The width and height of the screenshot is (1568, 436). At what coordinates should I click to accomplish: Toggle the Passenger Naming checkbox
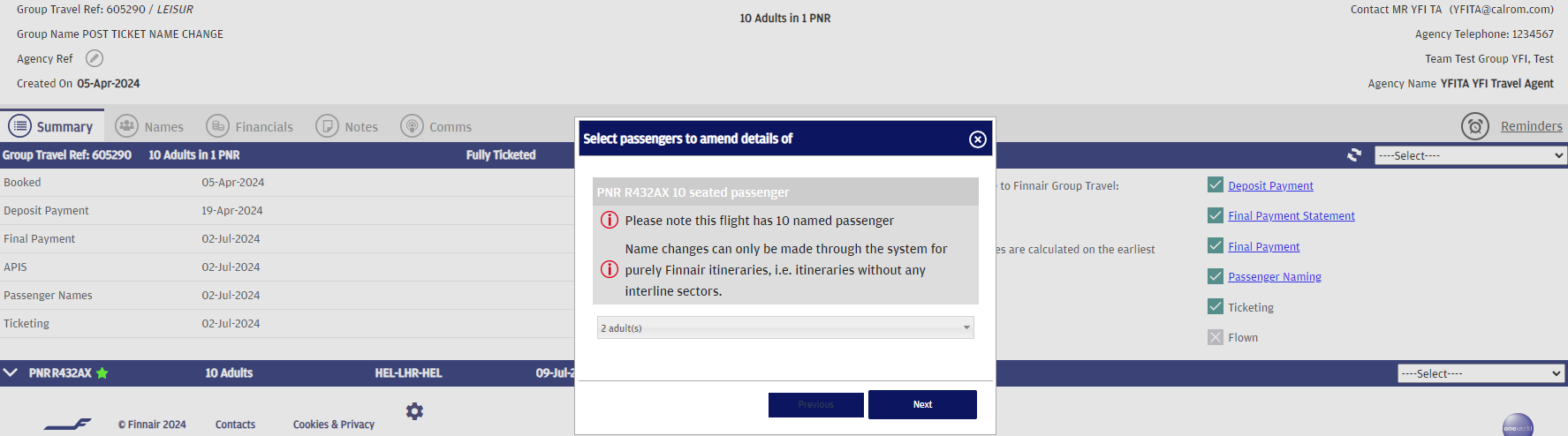tap(1216, 276)
